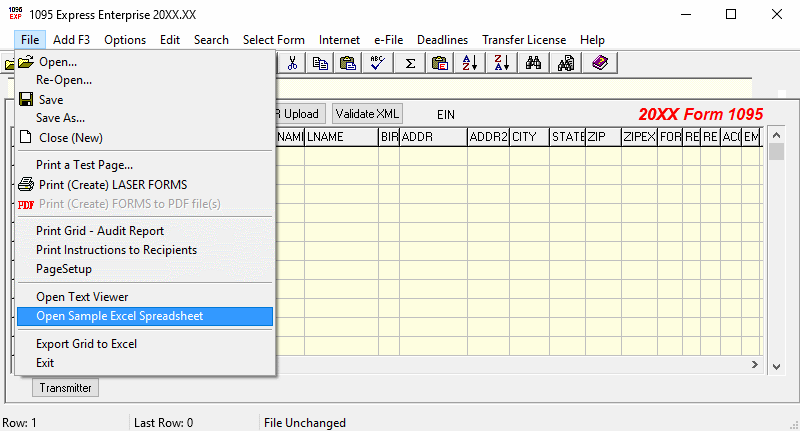Click the LNAME column header
Viewport: 800px width, 431px height.
(340, 137)
